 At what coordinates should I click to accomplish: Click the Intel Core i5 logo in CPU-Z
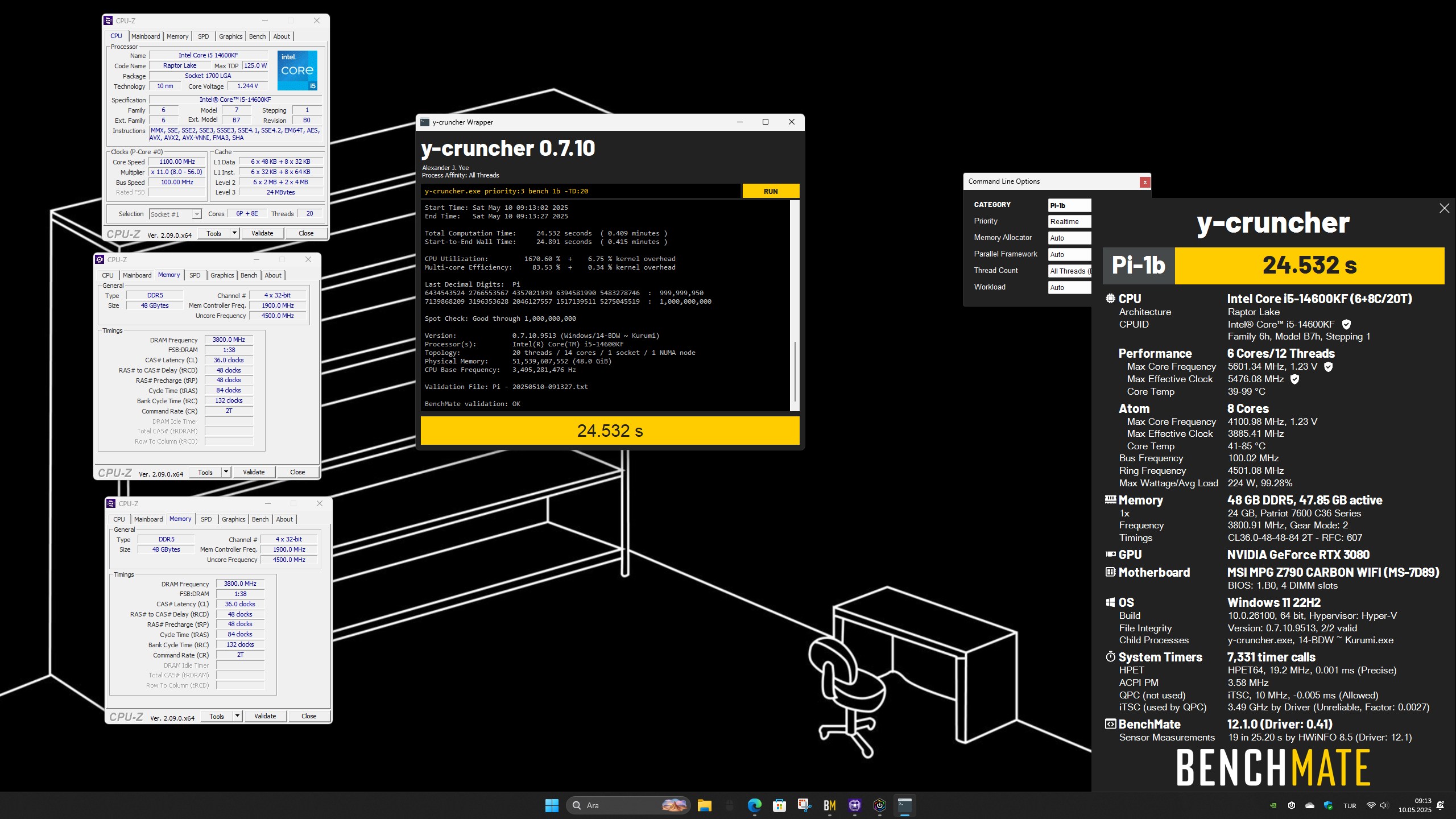297,70
